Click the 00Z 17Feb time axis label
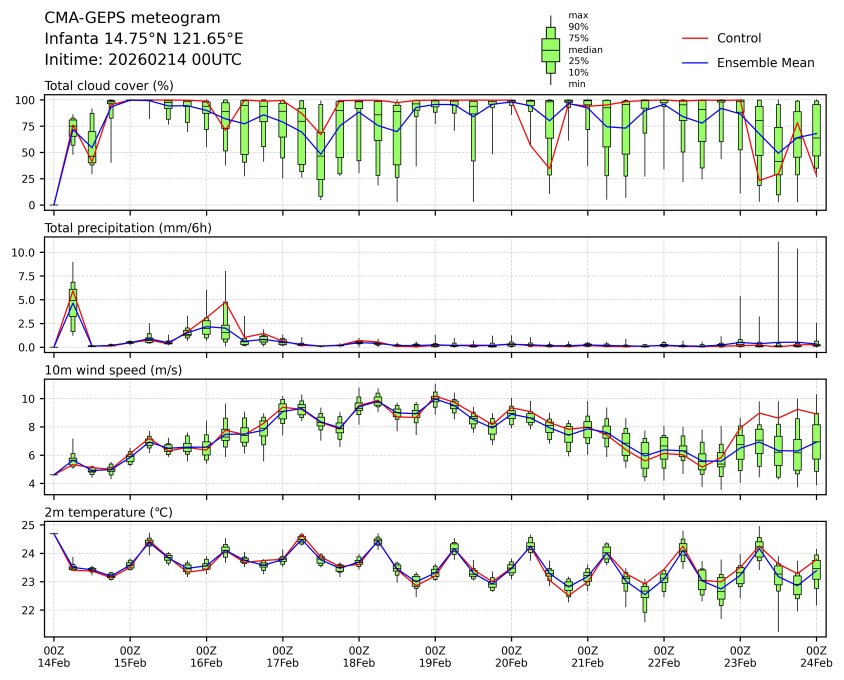 [282, 656]
